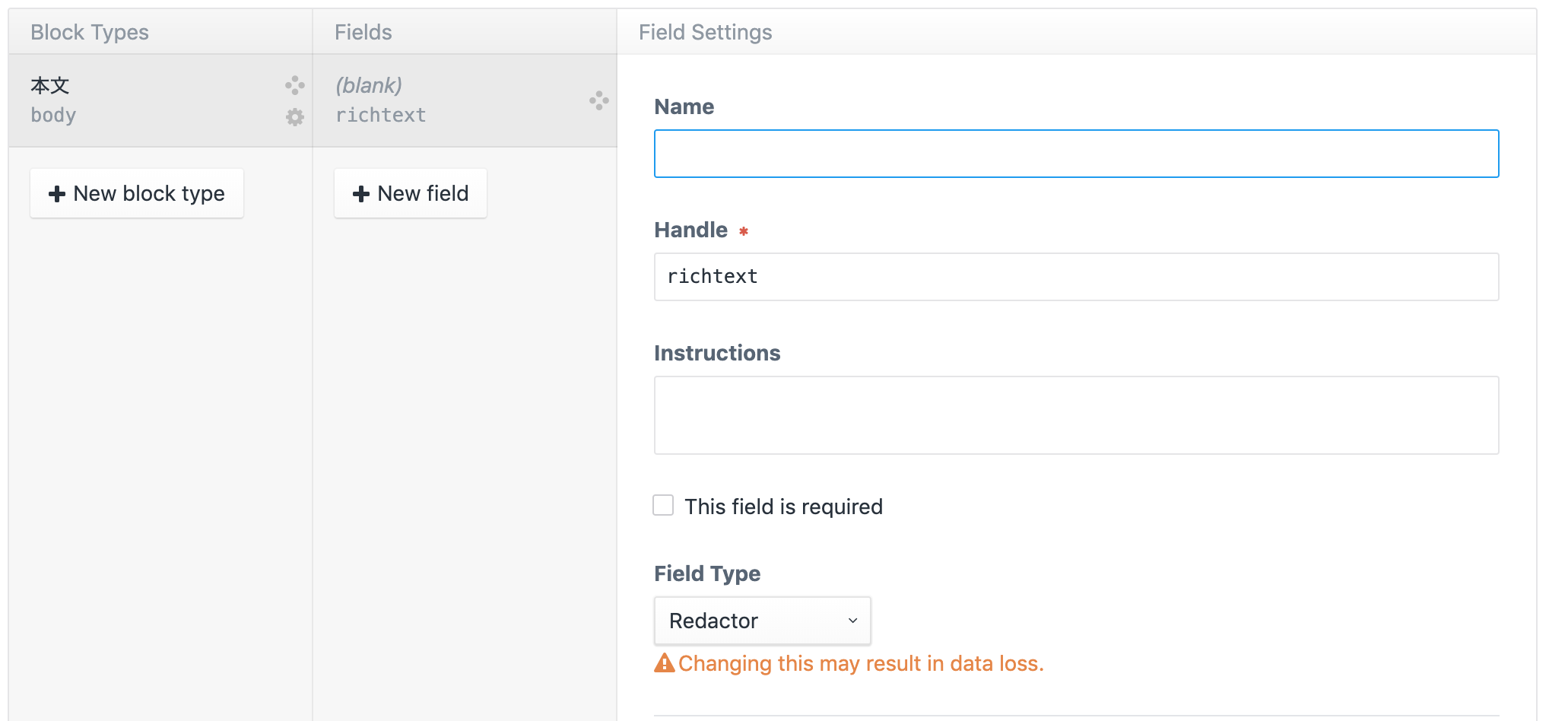This screenshot has width=1568, height=721.
Task: Open the Field Type Redactor dropdown
Action: (762, 621)
